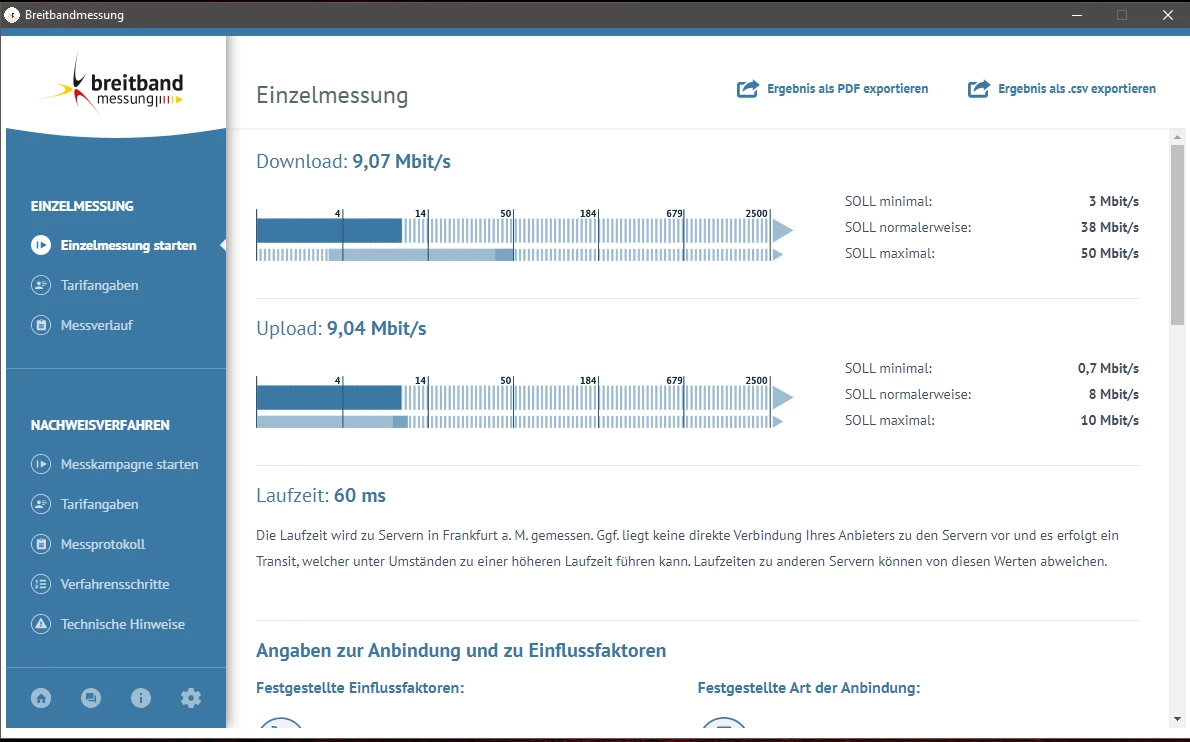The image size is (1190, 742).
Task: Click the upload speed gauge bar
Action: click(524, 401)
